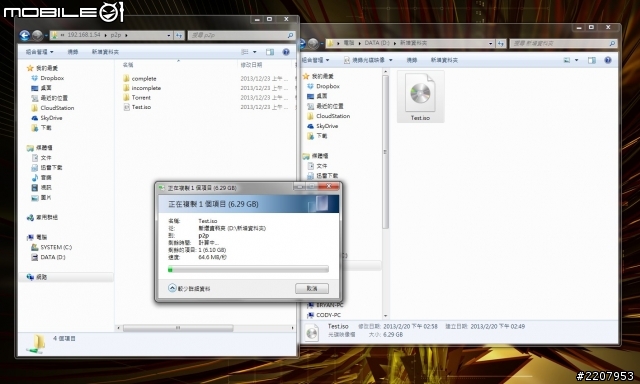Open the address dropdown in the 新增資料夾 window

point(490,43)
